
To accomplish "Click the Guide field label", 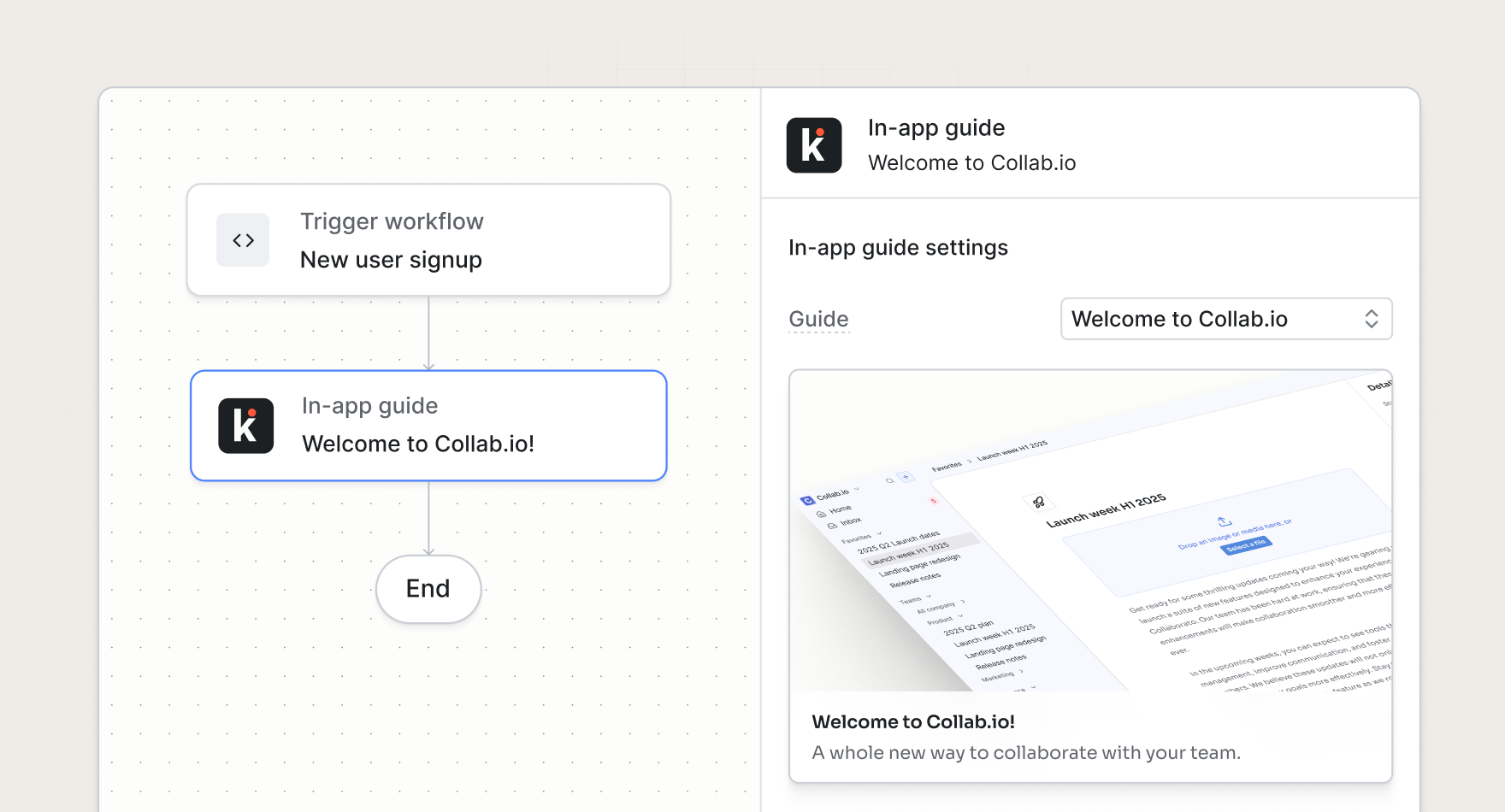I will point(818,319).
